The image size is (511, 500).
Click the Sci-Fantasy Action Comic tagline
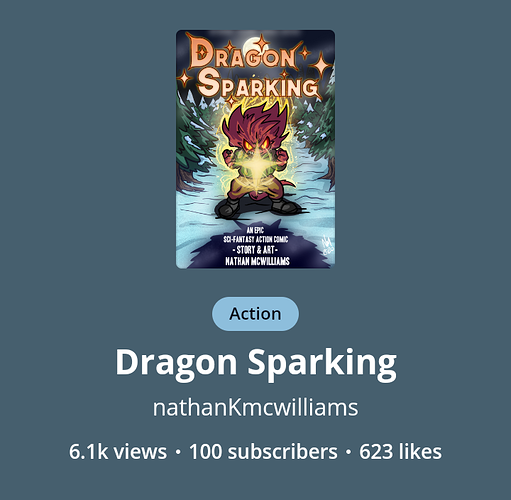256,239
